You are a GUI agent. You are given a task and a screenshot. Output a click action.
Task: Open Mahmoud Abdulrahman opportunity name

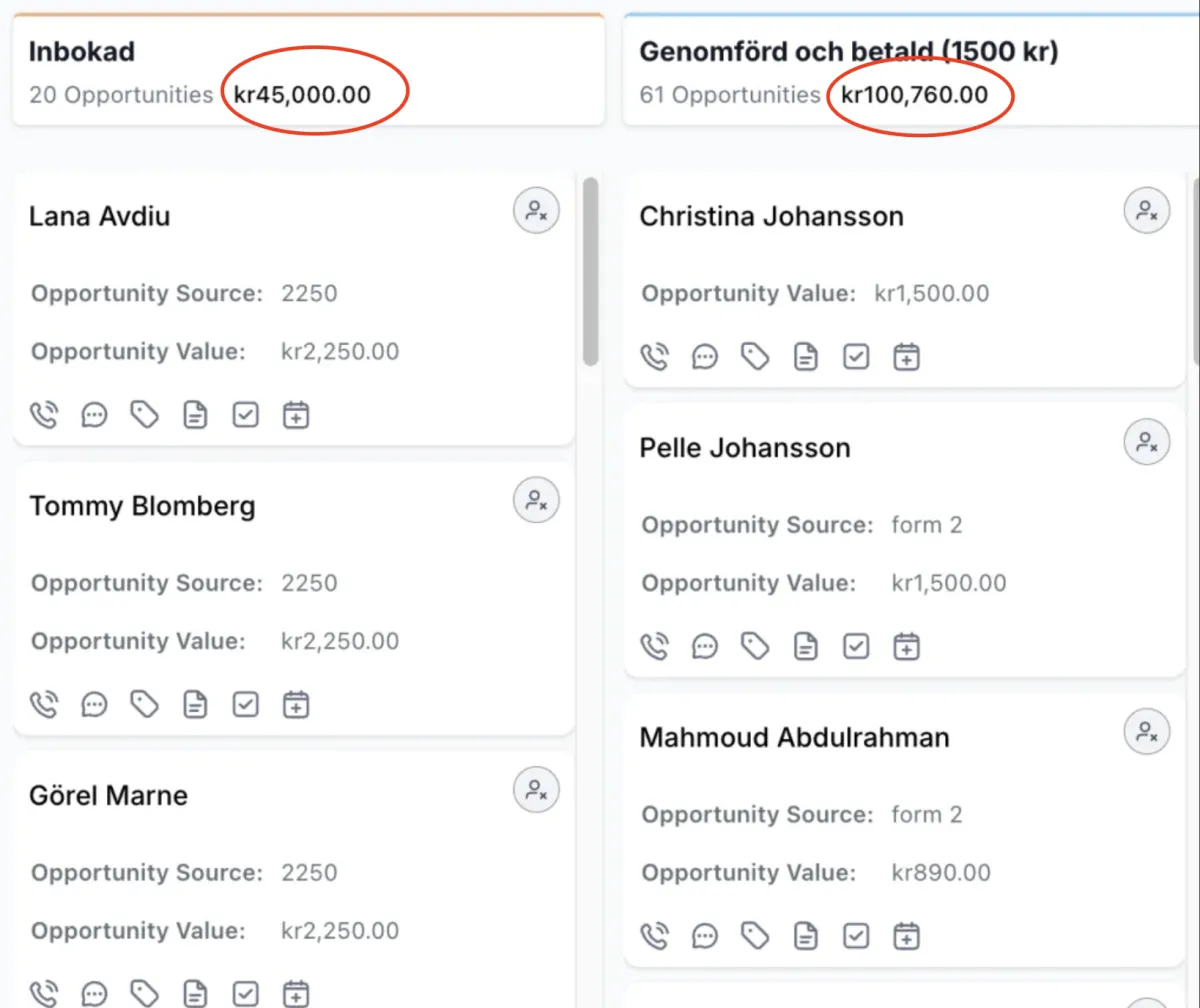click(x=794, y=738)
